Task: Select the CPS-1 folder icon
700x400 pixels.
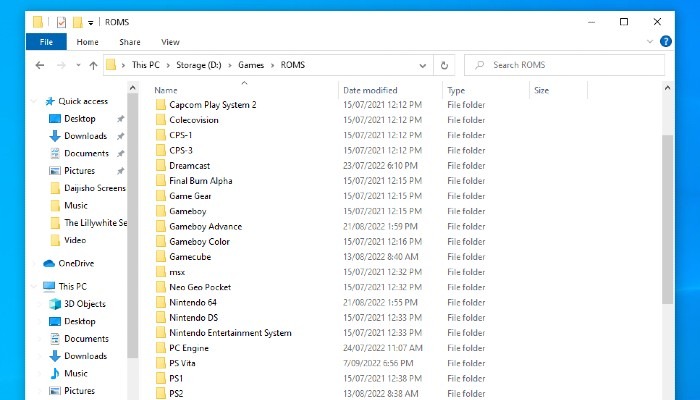Action: pyautogui.click(x=161, y=135)
